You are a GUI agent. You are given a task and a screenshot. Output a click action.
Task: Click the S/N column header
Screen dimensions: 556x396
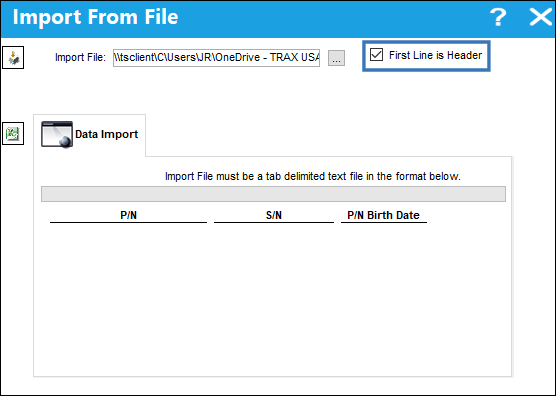tap(274, 216)
